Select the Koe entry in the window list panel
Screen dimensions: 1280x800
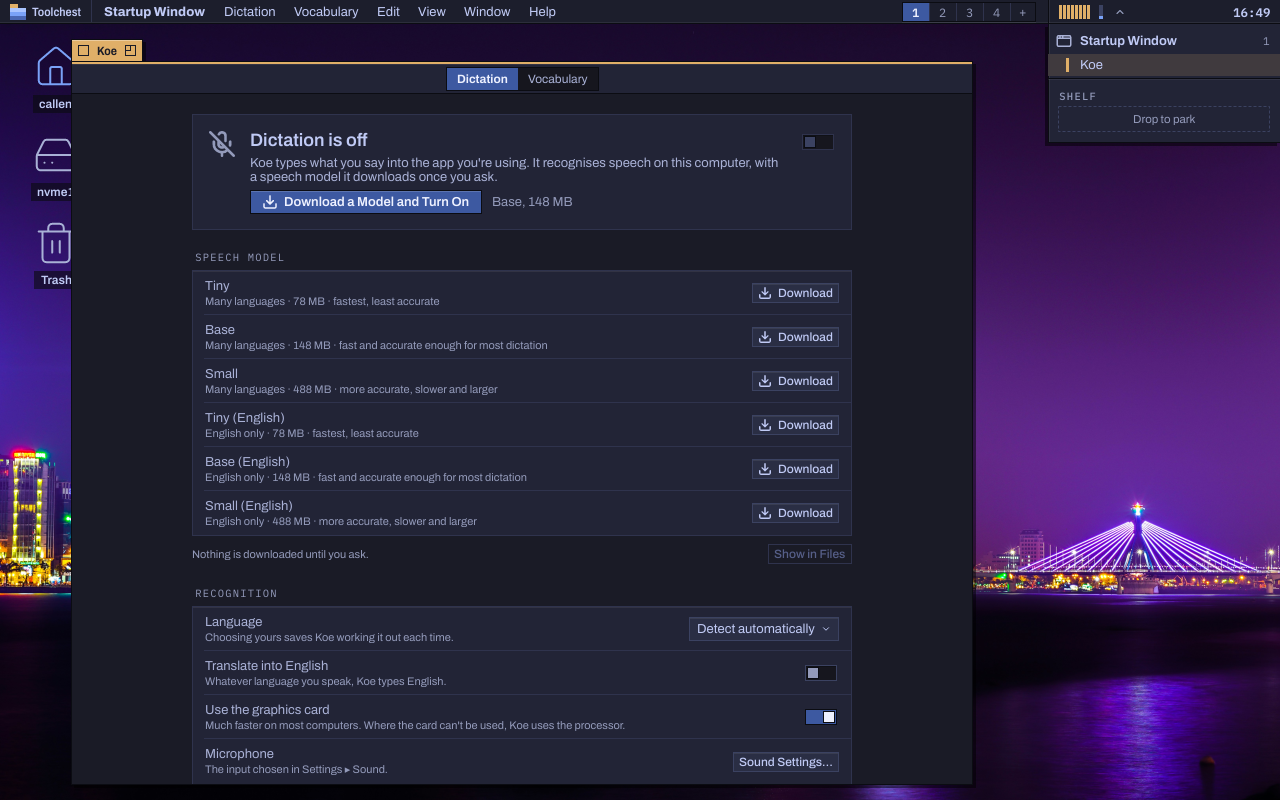point(1164,65)
